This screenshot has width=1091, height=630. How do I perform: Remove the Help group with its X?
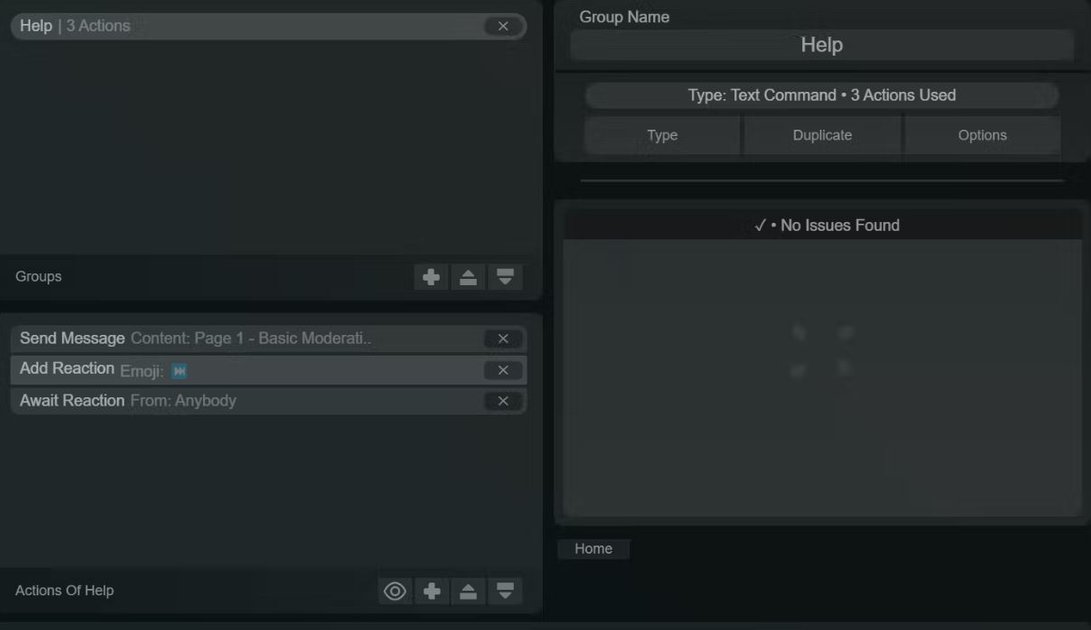tap(503, 26)
